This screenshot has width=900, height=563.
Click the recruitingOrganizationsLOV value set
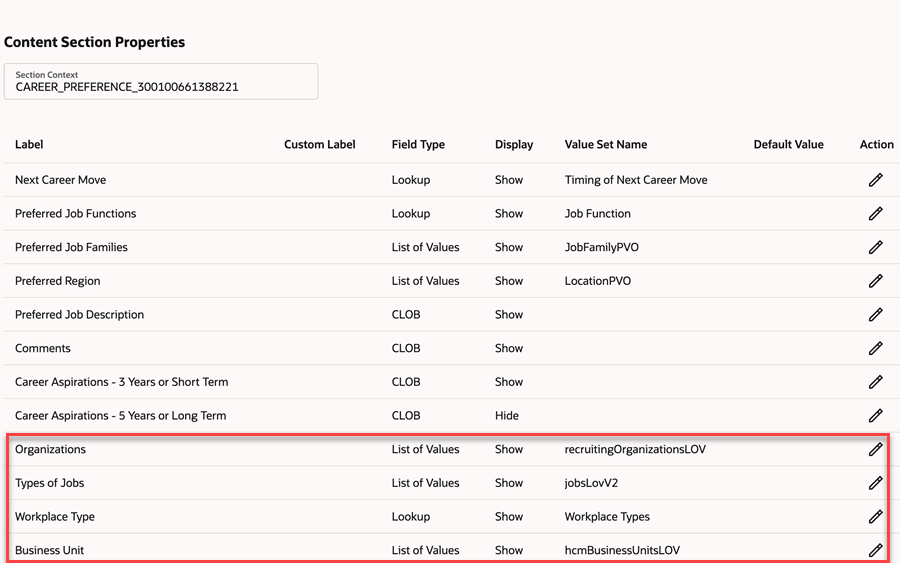[x=635, y=449]
